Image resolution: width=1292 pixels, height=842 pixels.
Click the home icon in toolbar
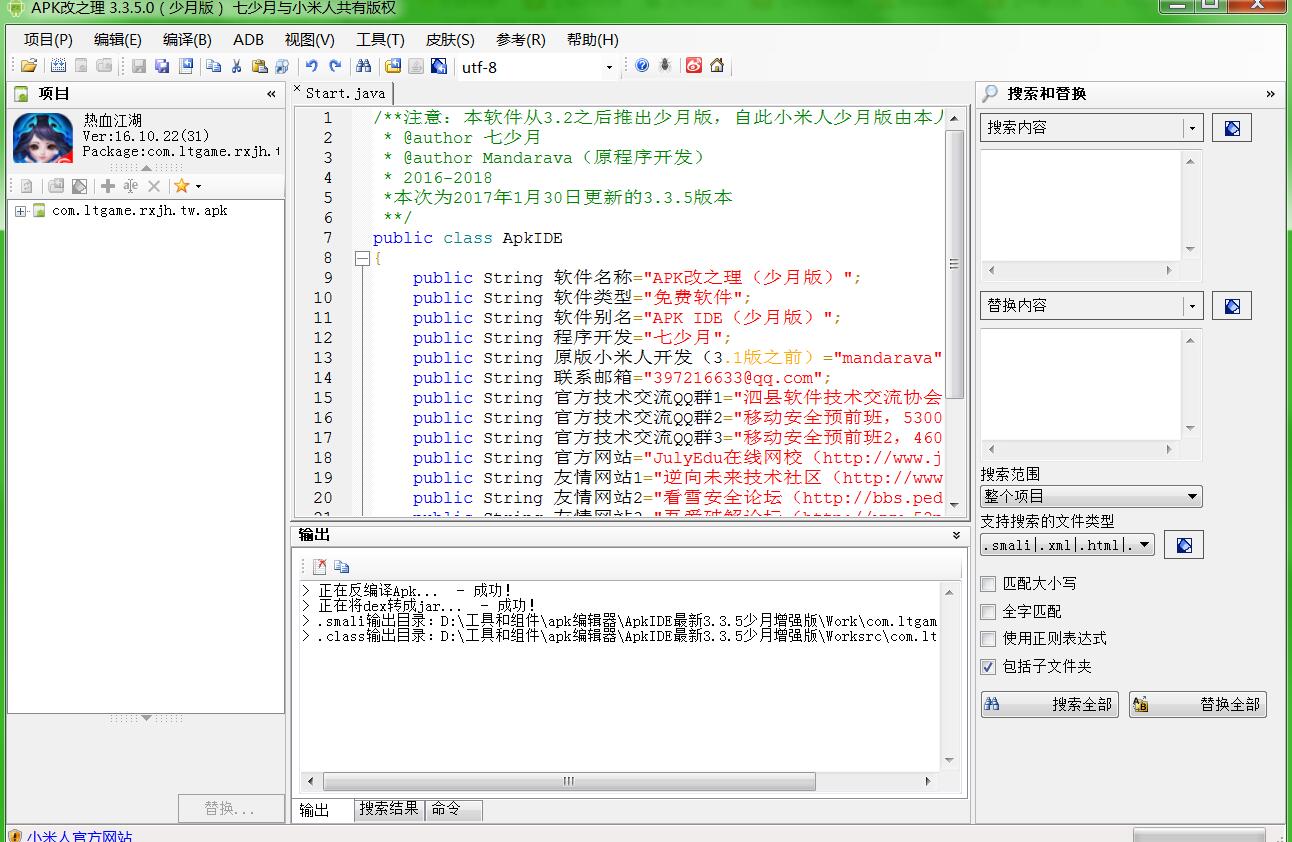717,66
